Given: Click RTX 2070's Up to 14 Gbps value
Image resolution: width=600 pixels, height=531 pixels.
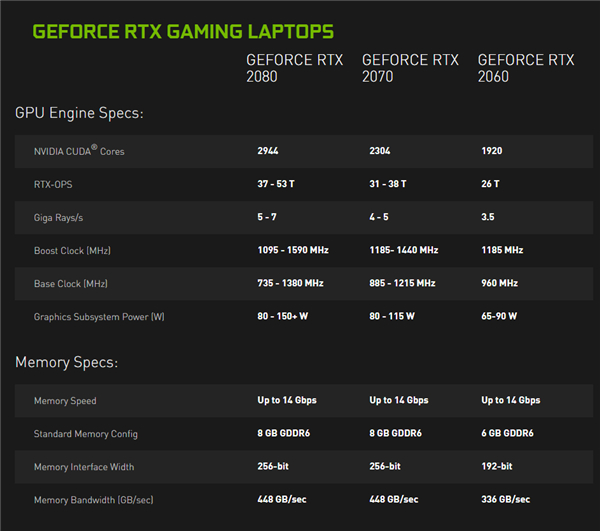Looking at the screenshot, I should 399,400.
